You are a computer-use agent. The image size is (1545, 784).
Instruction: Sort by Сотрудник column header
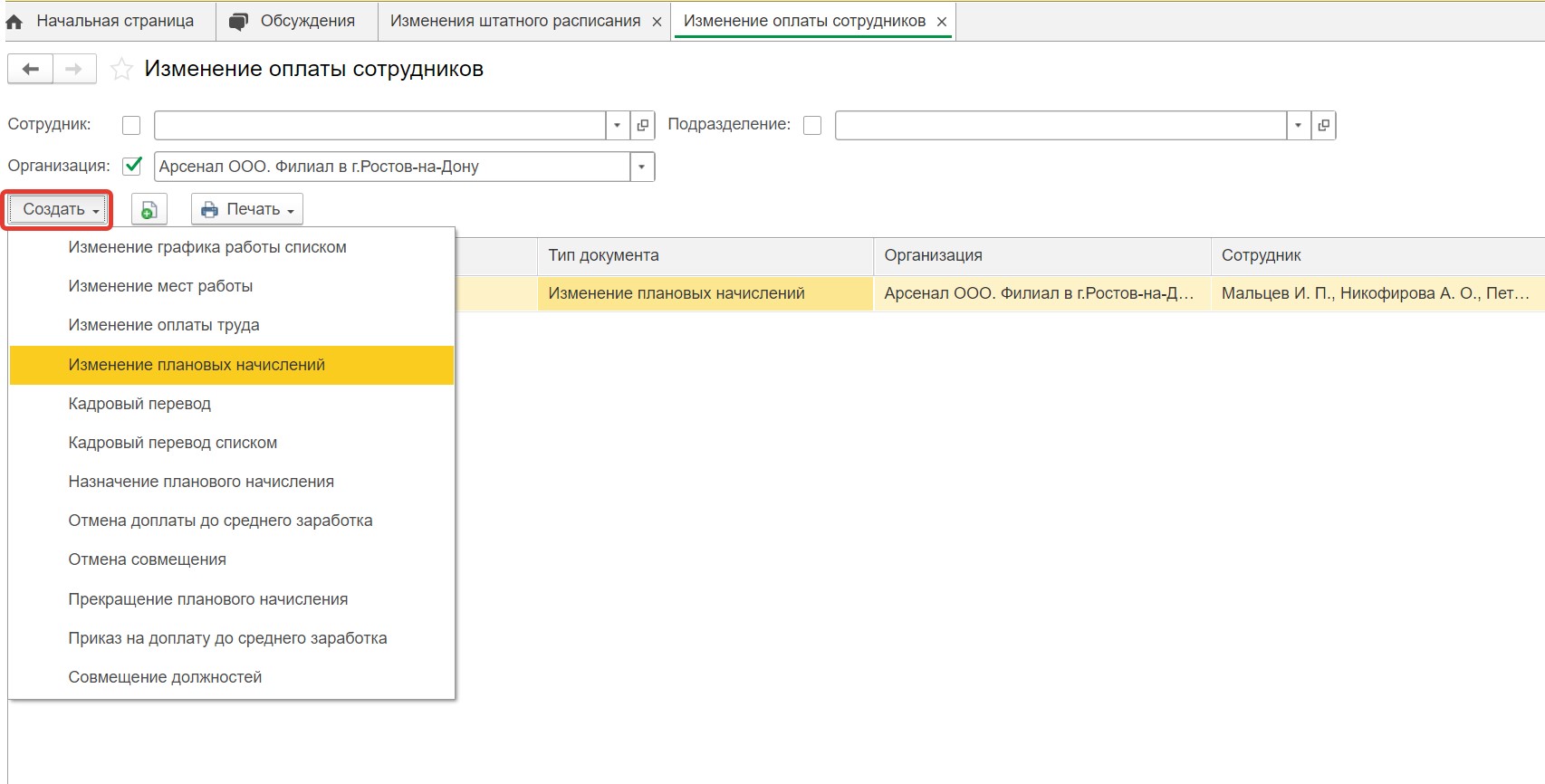click(1377, 256)
